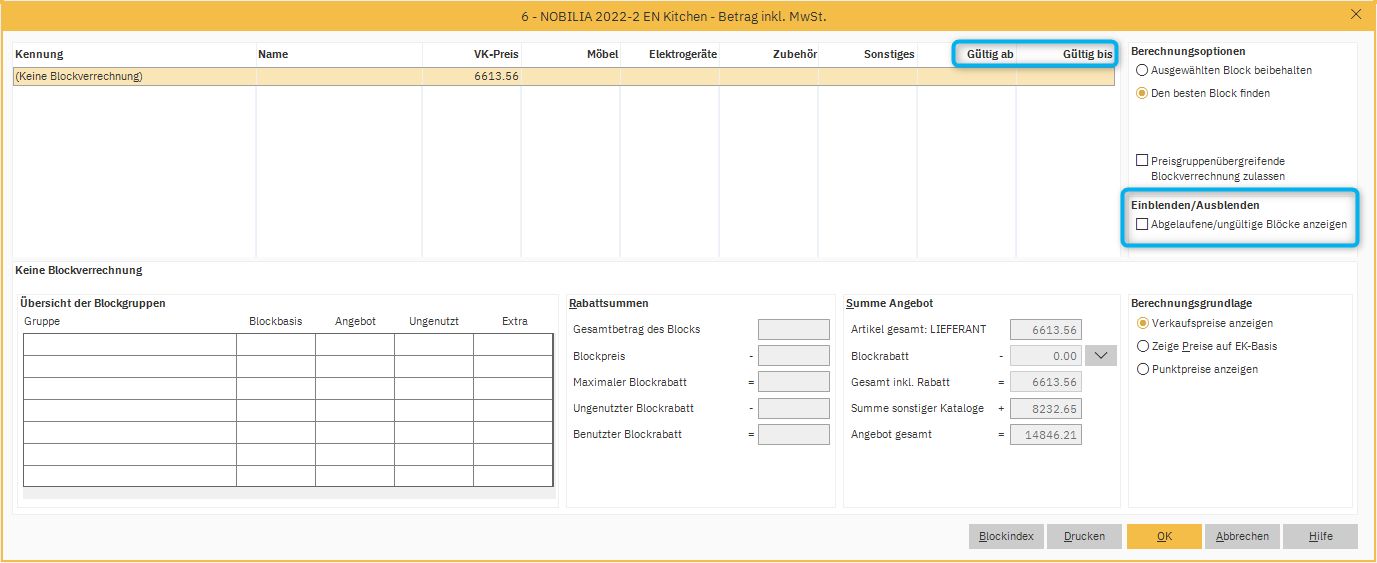Close the Betrag inkl. MwSt. dialog
Screen dimensions: 1377x563
[x=1356, y=14]
